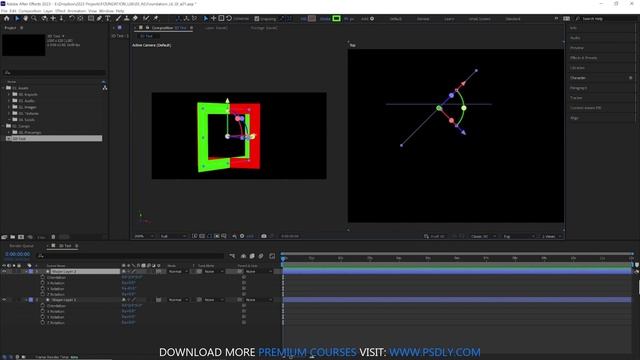Toggle the Snapping checkbox
Screen dimensions: 640x360
257,19
